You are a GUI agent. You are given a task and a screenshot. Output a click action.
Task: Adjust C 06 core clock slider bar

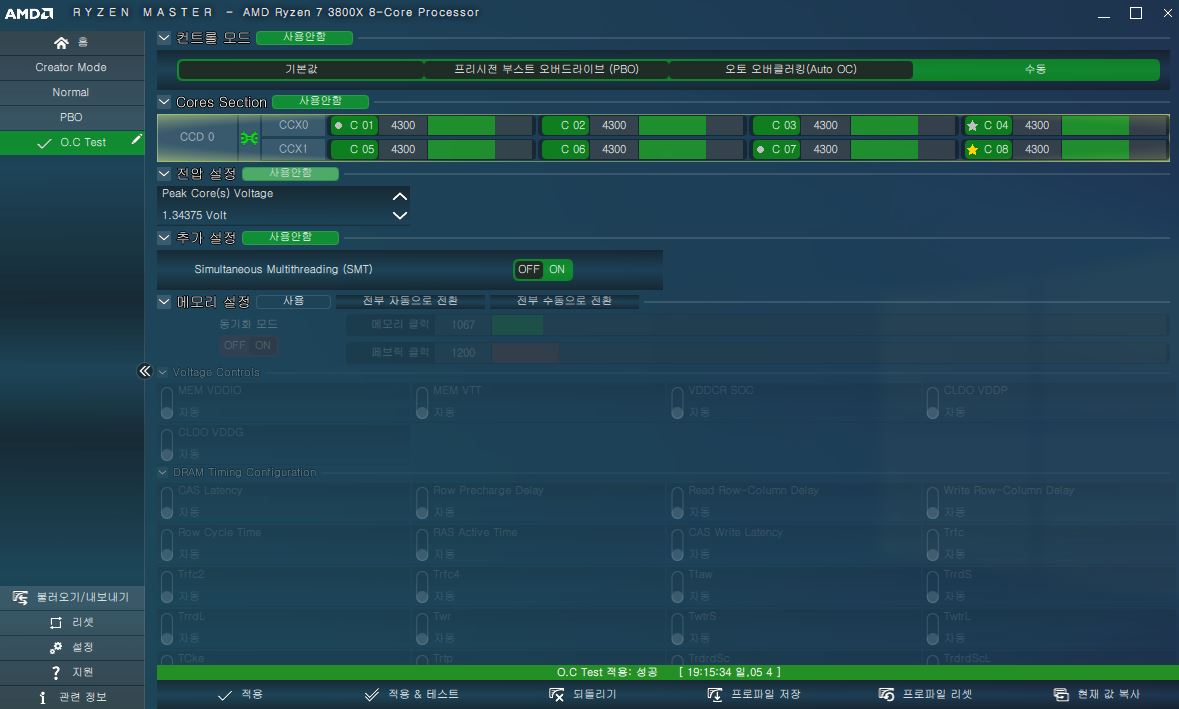tap(692, 150)
